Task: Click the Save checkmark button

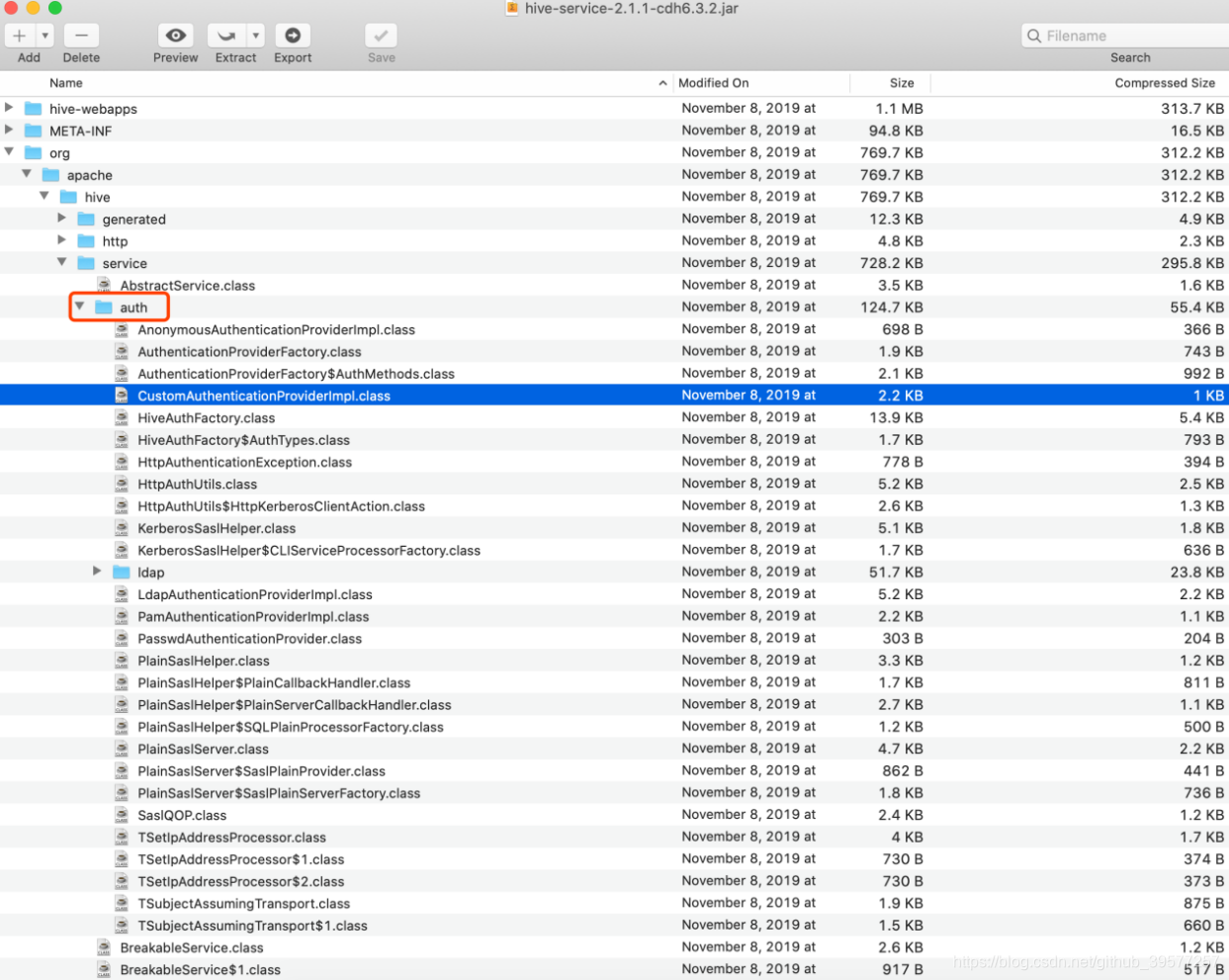Action: coord(381,36)
